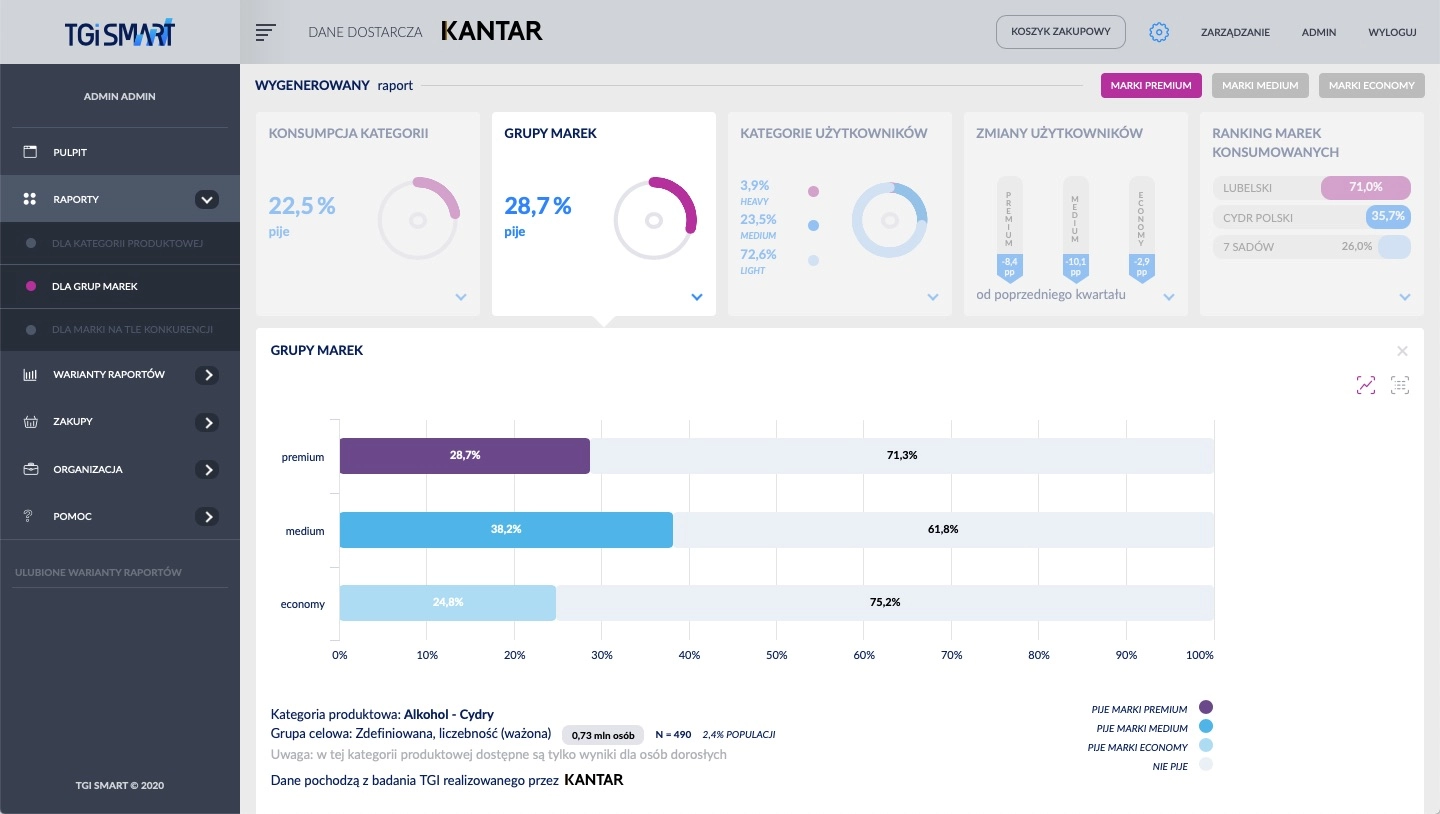This screenshot has height=814, width=1440.
Task: Click the Warianty Raportów chart icon
Action: pos(30,375)
